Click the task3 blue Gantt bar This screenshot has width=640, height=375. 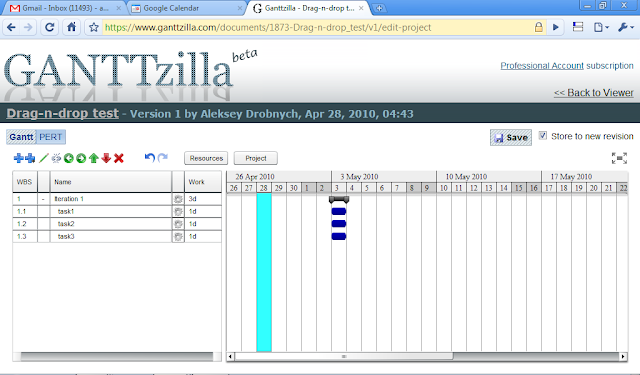point(339,236)
